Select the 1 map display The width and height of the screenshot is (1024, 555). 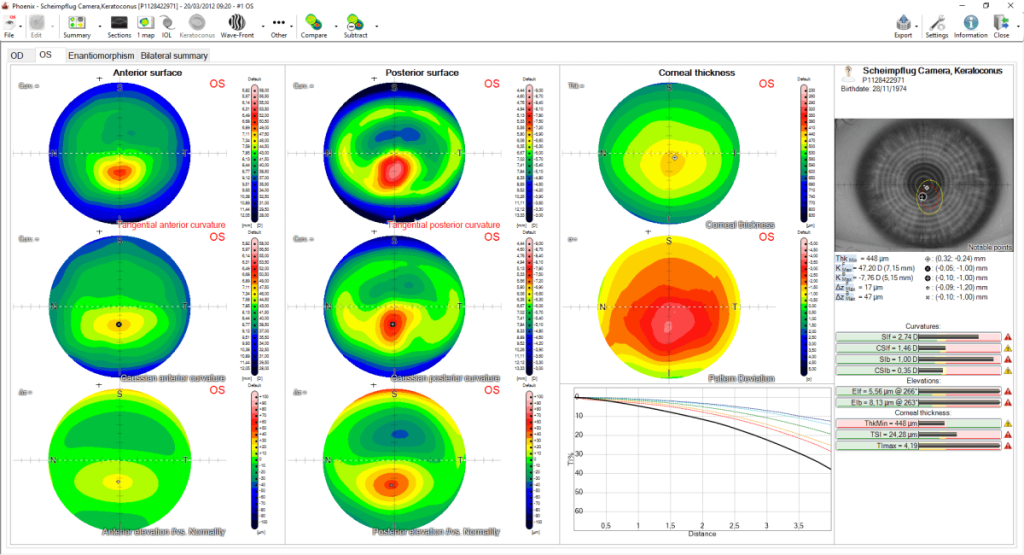(145, 22)
